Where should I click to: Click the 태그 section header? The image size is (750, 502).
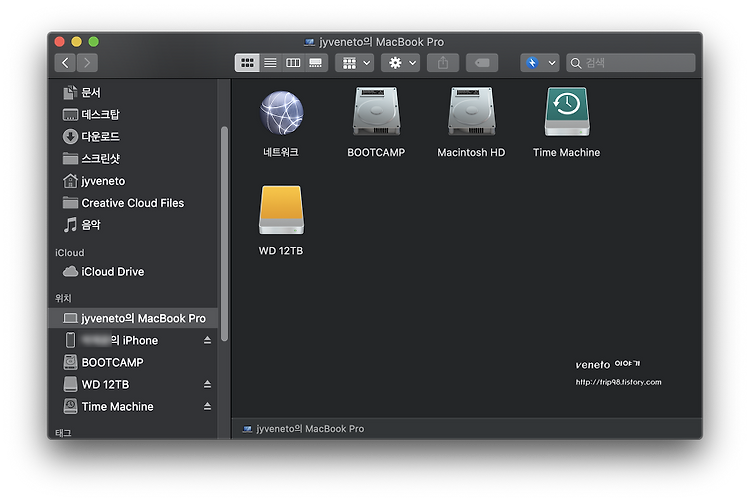(x=63, y=433)
